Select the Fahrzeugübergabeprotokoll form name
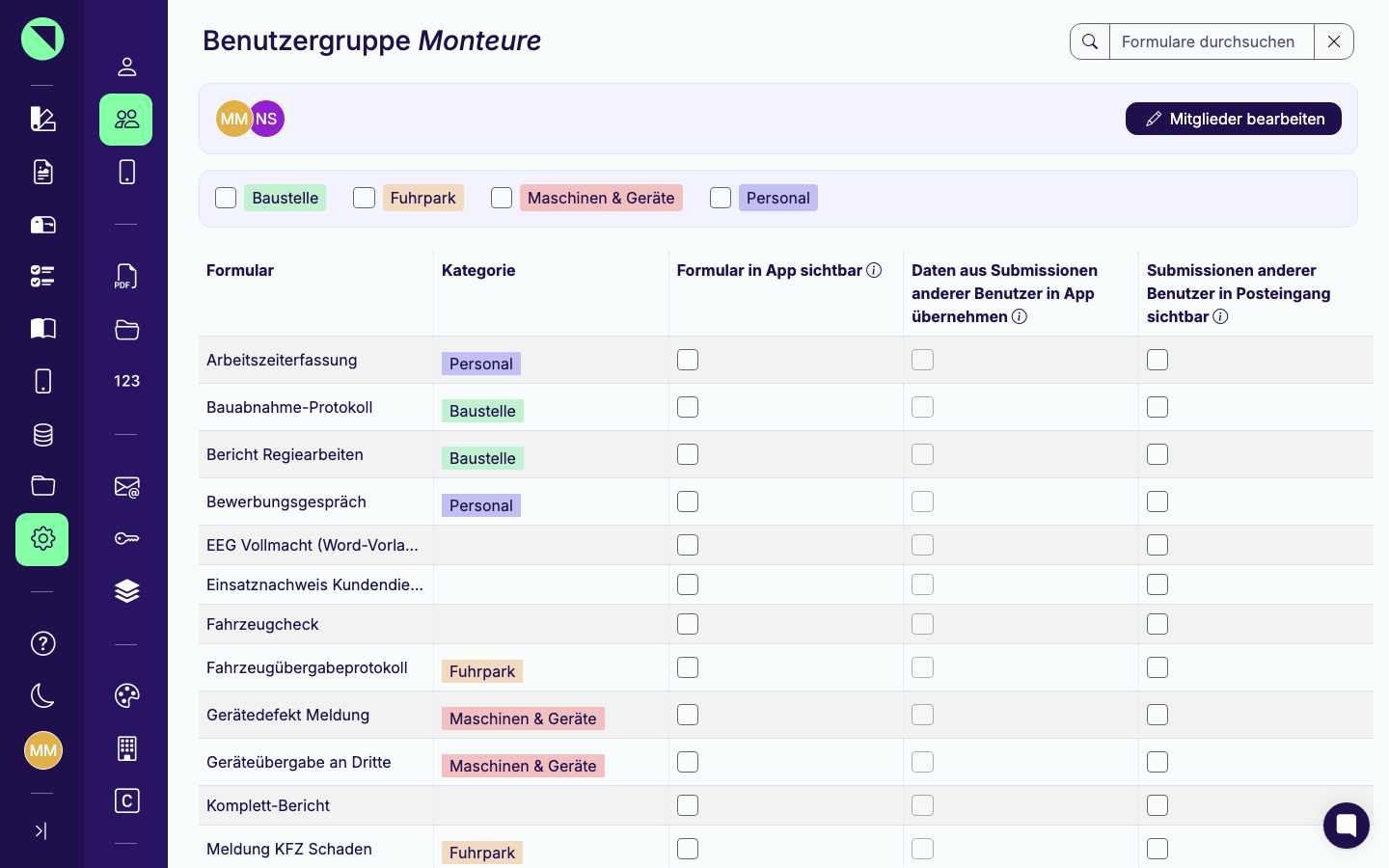The image size is (1389, 868). pos(307,667)
